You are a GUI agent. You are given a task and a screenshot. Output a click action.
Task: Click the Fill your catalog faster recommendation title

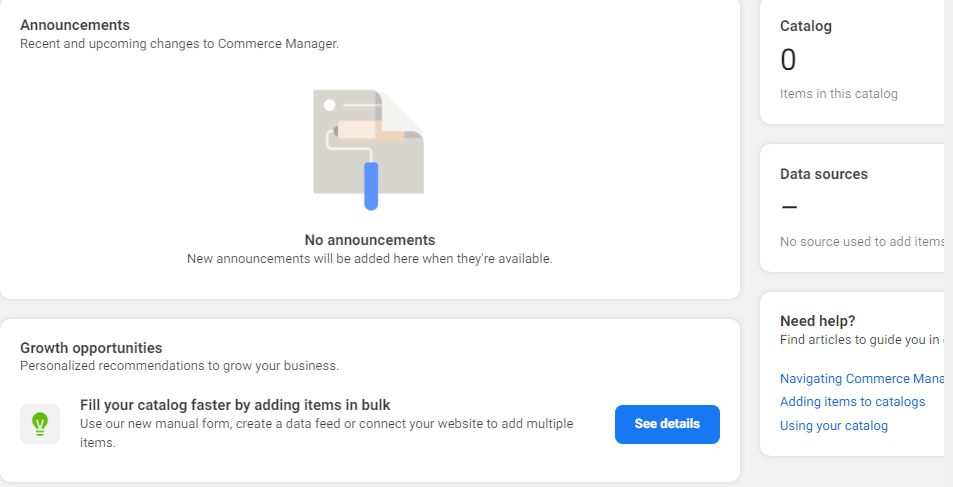click(x=235, y=405)
